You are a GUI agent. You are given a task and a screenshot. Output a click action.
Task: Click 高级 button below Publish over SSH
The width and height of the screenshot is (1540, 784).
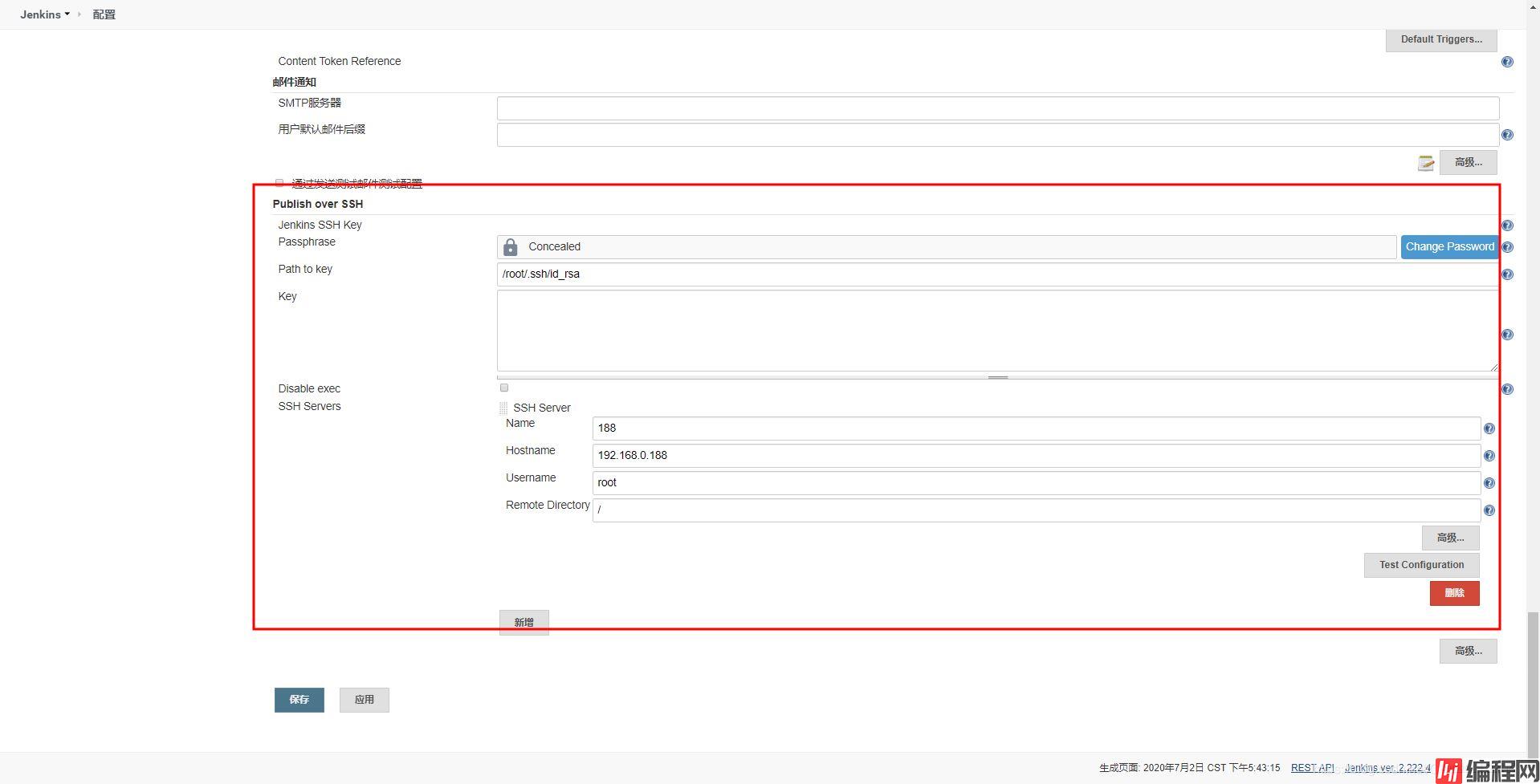tap(1468, 651)
